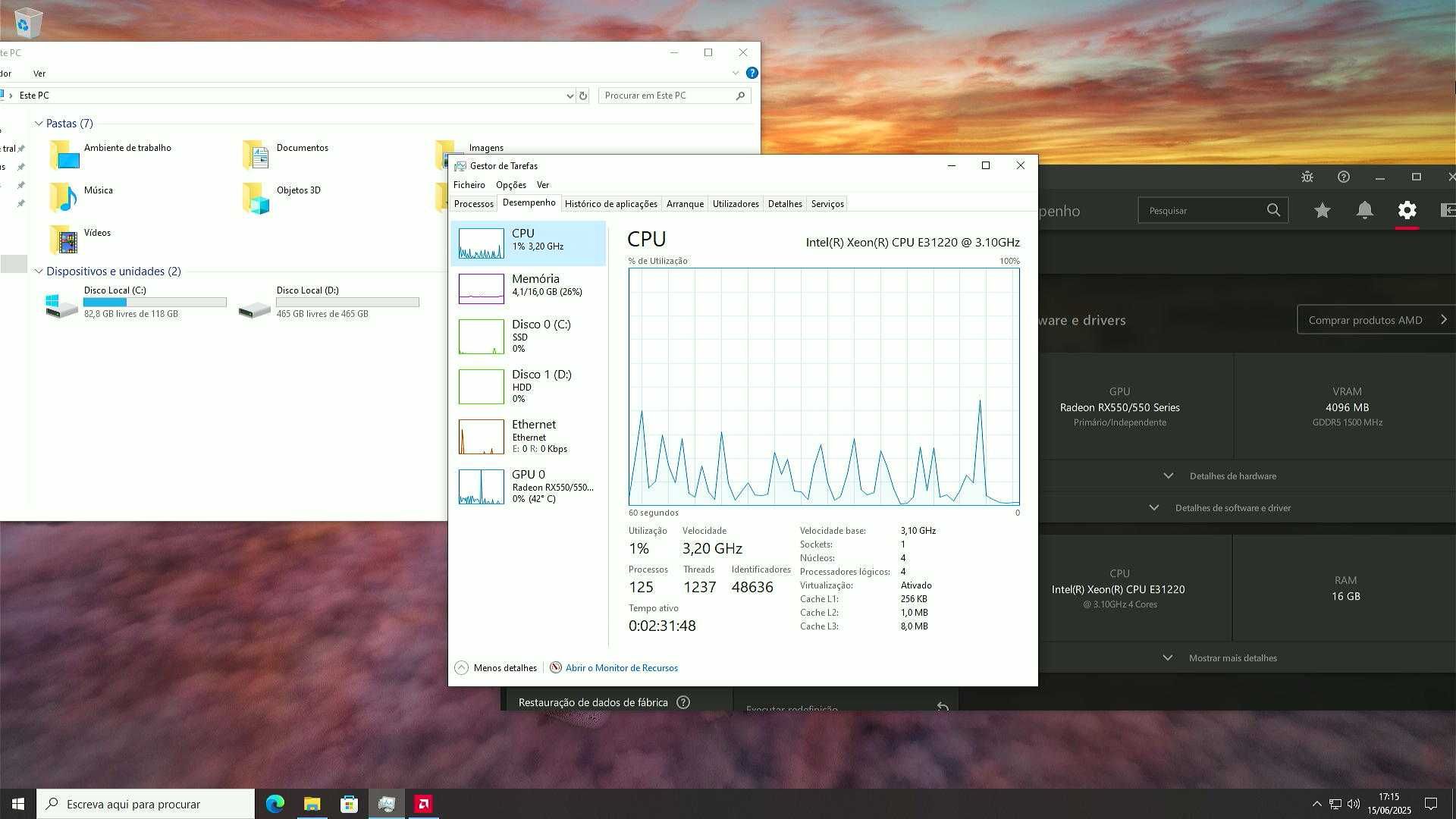The width and height of the screenshot is (1456, 819).
Task: Switch to Histórico de aplicações tab
Action: (611, 204)
